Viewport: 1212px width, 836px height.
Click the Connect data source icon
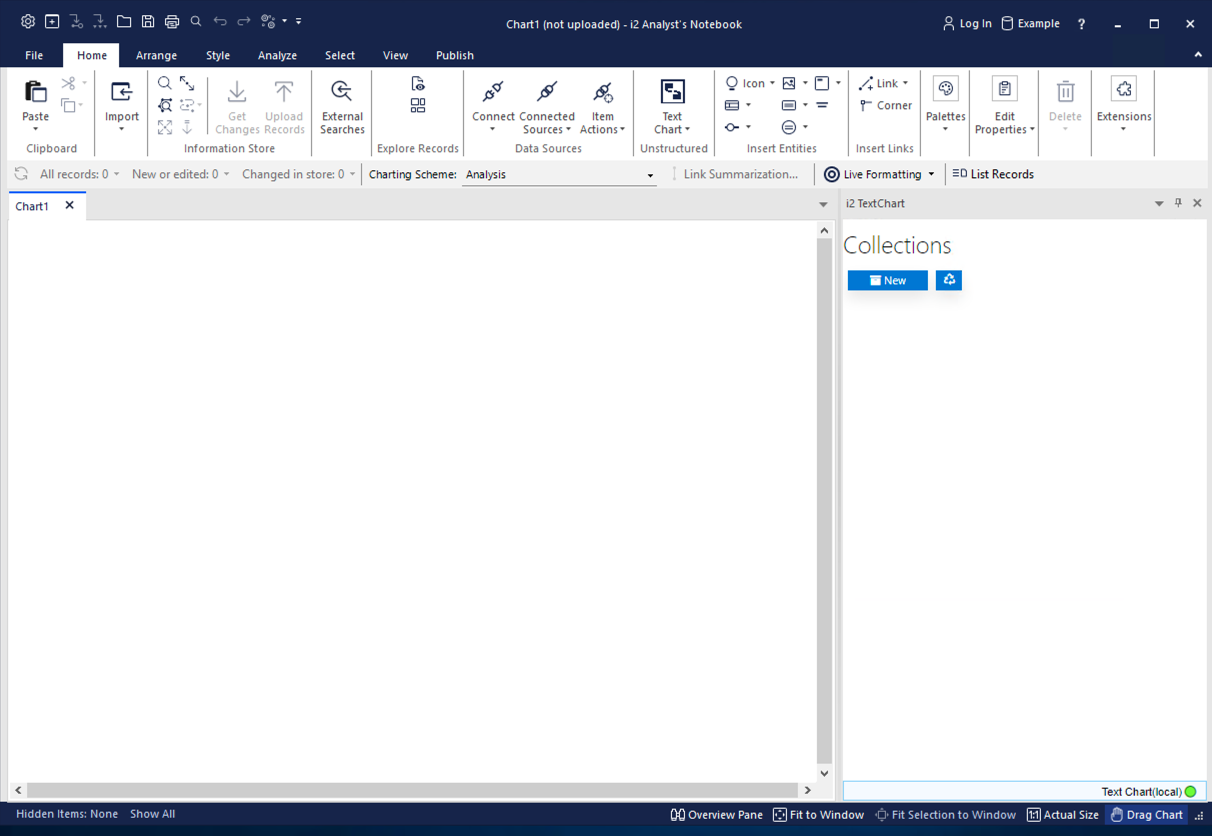pos(493,92)
